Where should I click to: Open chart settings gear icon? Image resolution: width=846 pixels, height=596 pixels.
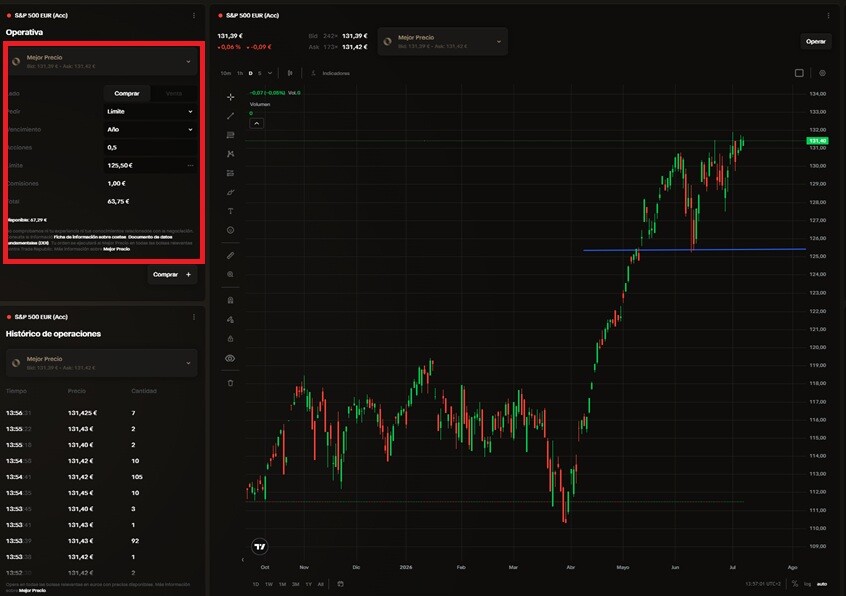click(x=822, y=73)
